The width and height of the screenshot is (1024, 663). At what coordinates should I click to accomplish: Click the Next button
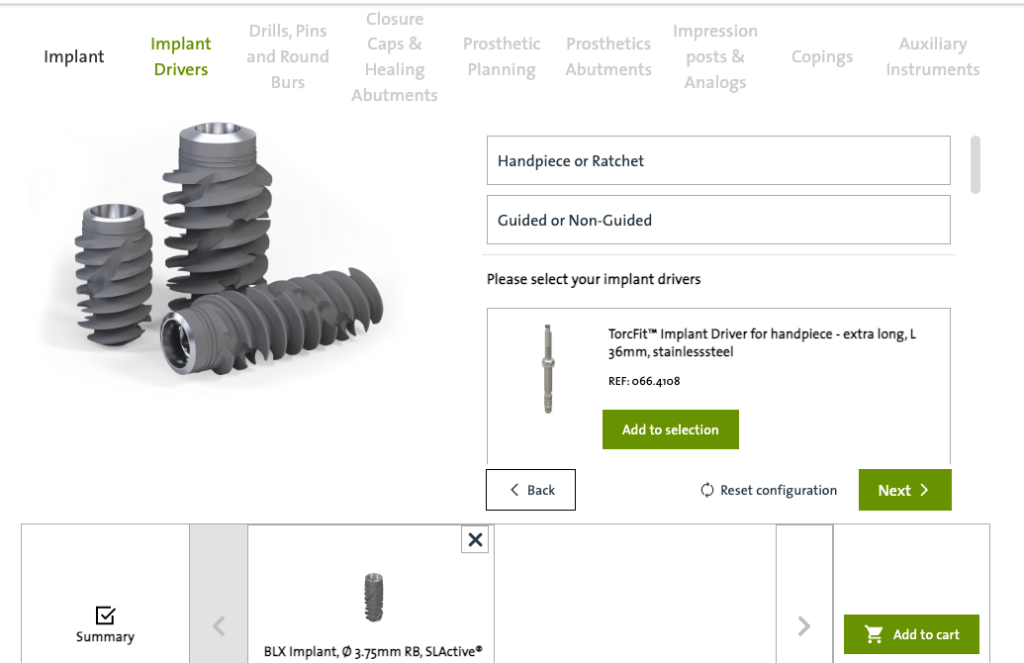coord(905,490)
